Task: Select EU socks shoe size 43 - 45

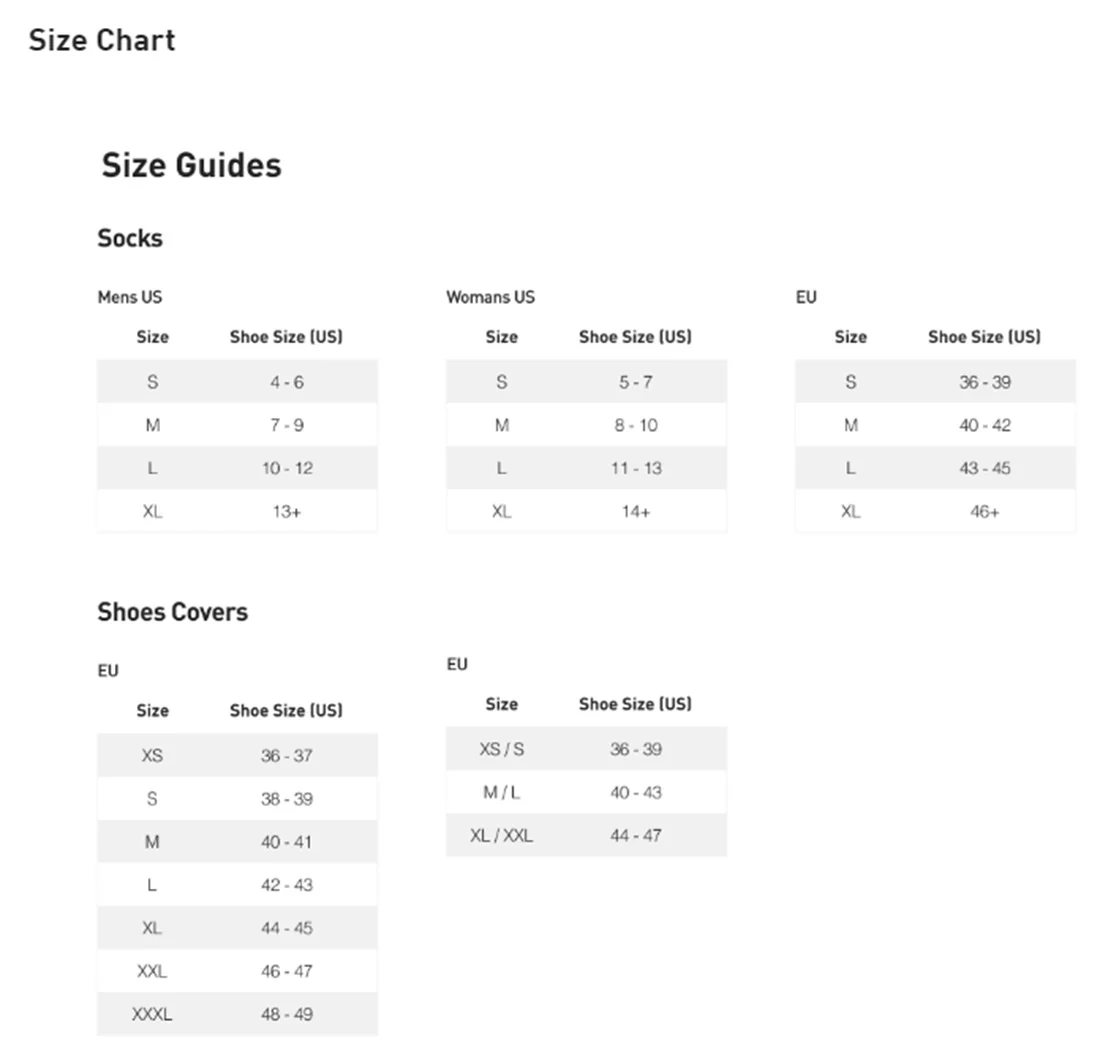Action: [x=984, y=468]
